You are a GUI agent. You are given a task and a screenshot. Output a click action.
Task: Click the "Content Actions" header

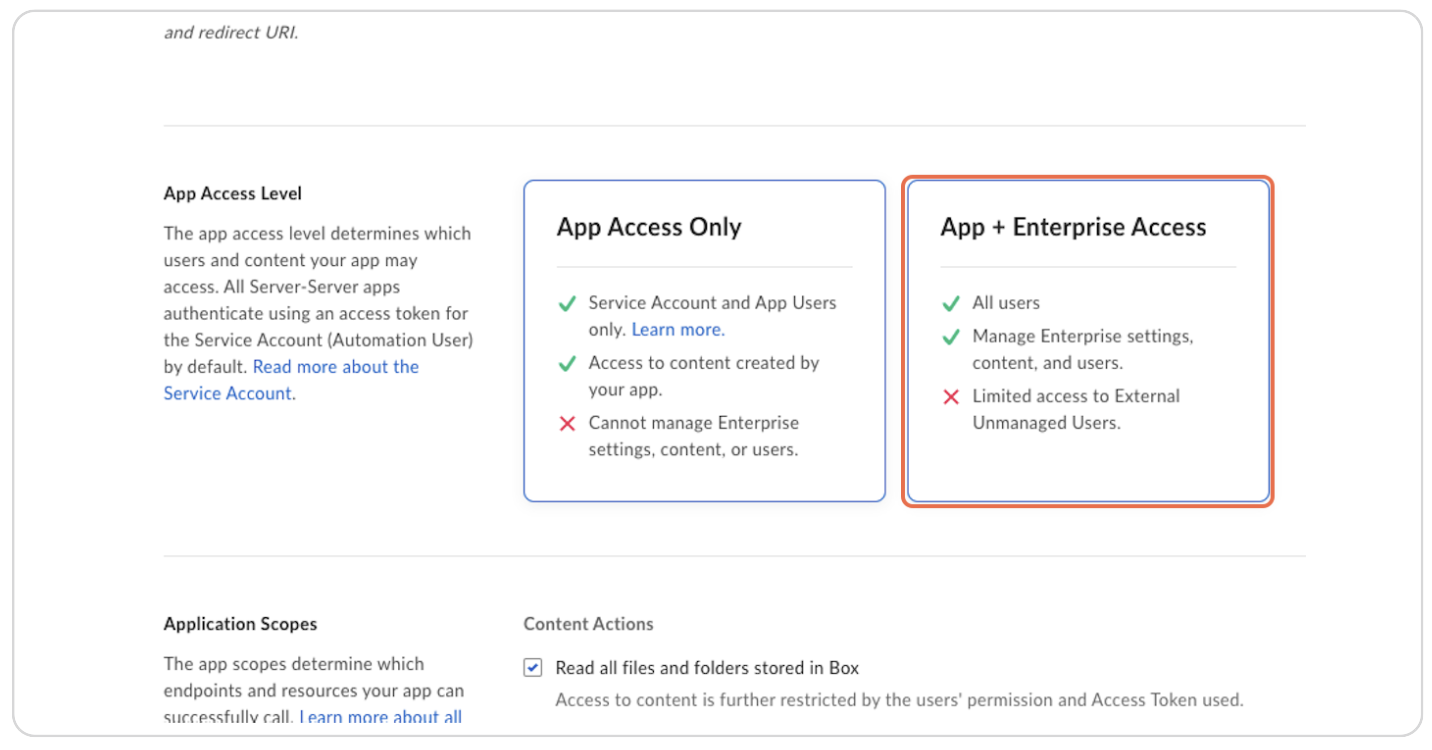(x=588, y=623)
